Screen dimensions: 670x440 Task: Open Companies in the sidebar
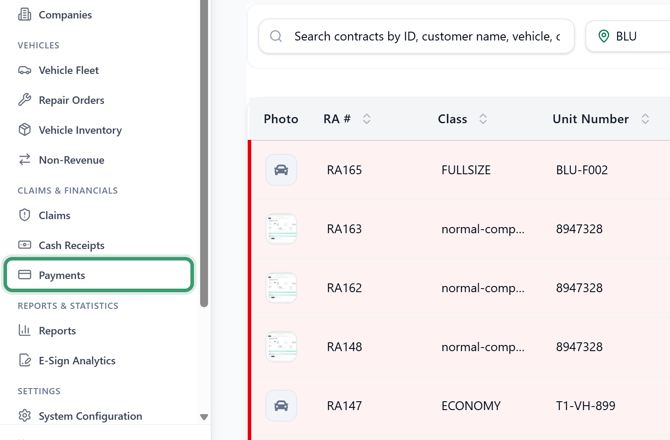[65, 15]
